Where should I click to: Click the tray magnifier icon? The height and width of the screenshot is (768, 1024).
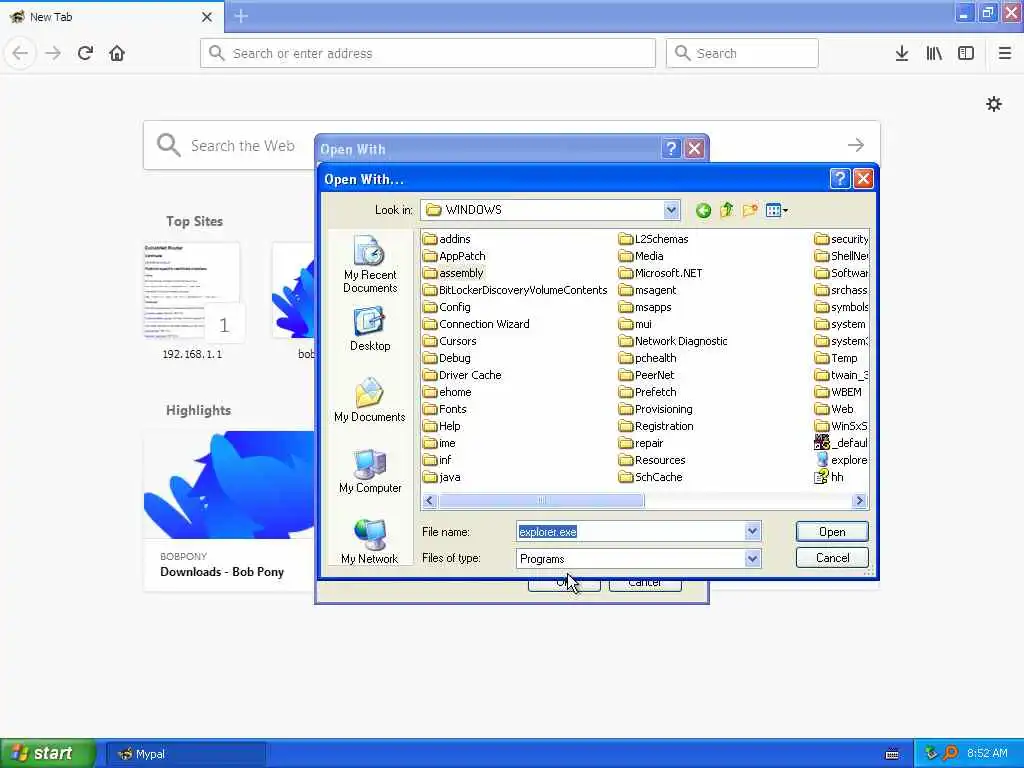point(951,753)
